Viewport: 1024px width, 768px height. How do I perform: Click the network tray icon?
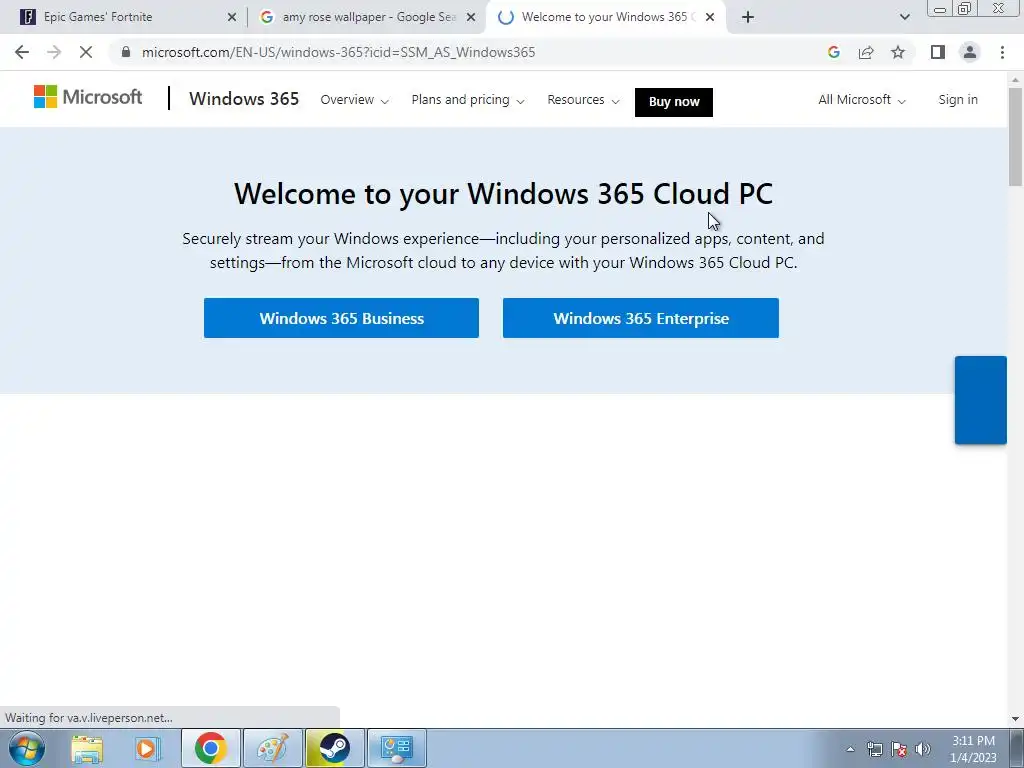click(x=874, y=749)
